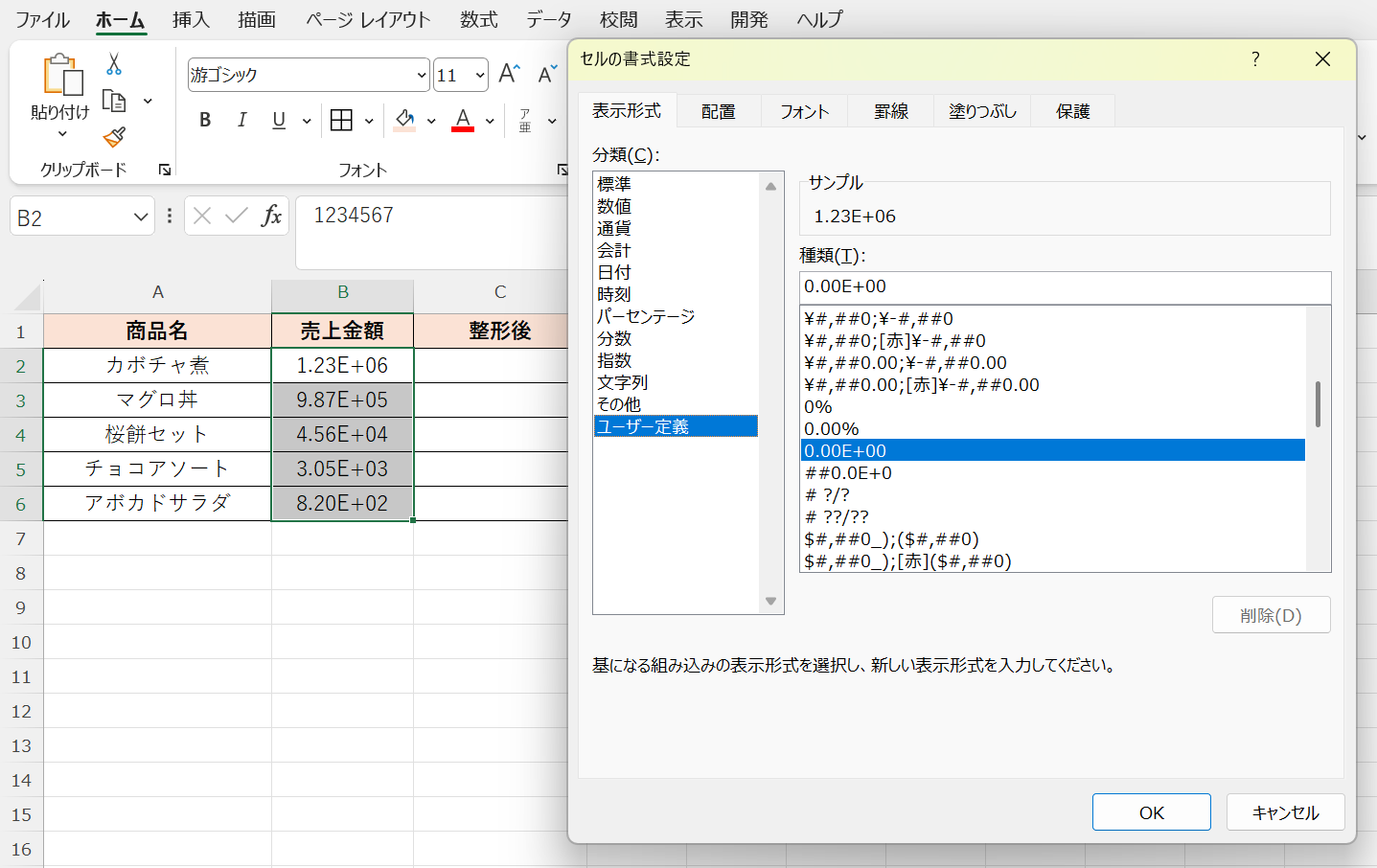Click the fill color bucket icon

coord(404,120)
